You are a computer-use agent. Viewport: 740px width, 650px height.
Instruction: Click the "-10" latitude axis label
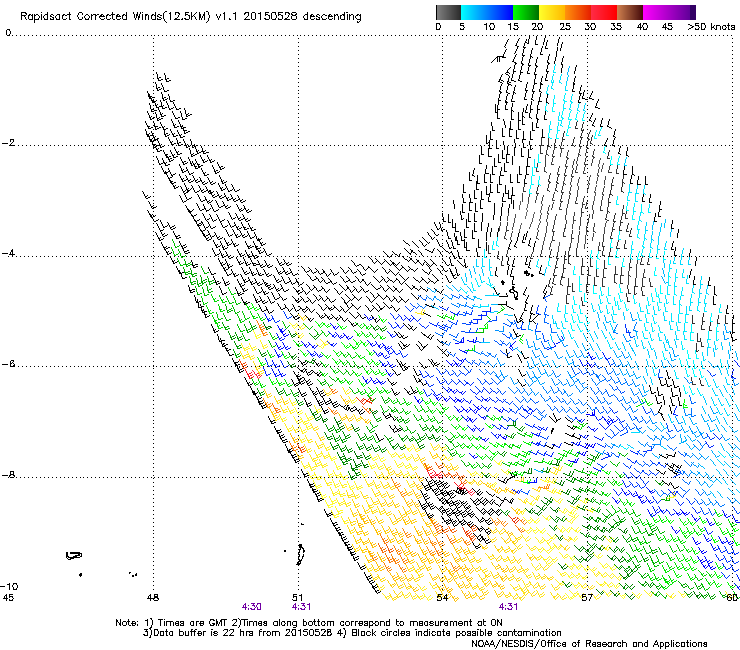[x=9, y=586]
